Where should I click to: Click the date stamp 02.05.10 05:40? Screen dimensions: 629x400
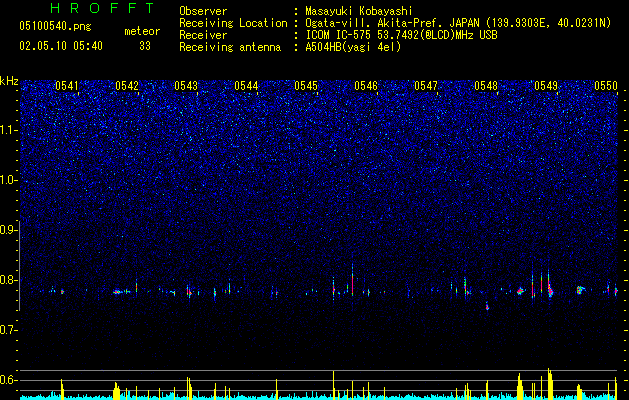coord(61,46)
